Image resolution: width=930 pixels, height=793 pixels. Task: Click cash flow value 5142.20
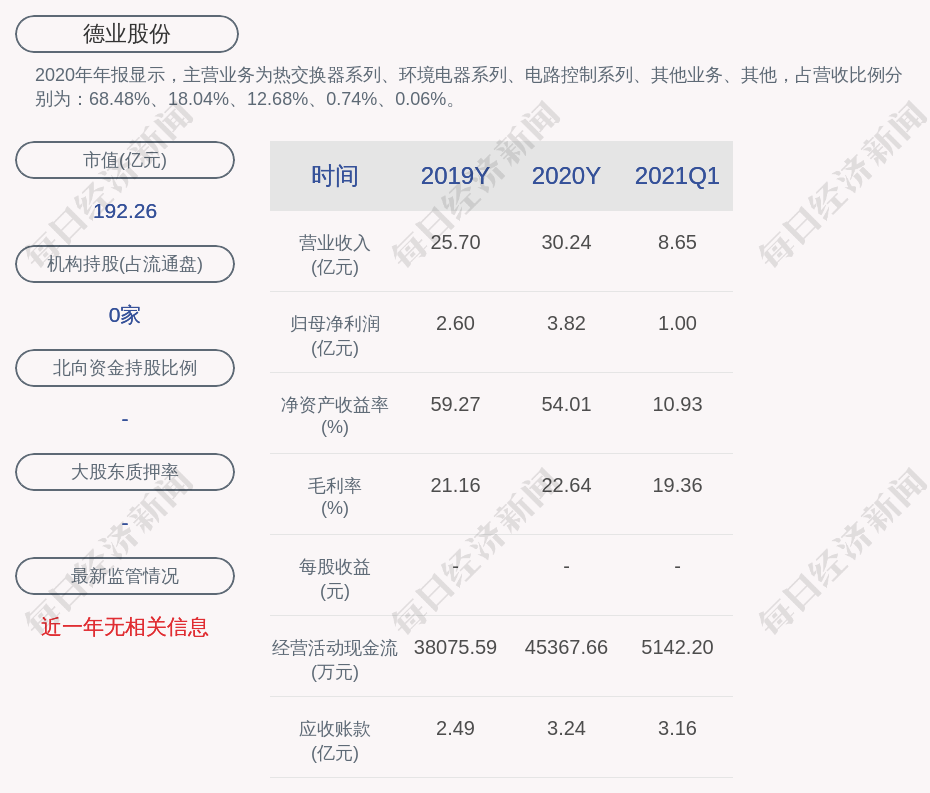(x=677, y=647)
